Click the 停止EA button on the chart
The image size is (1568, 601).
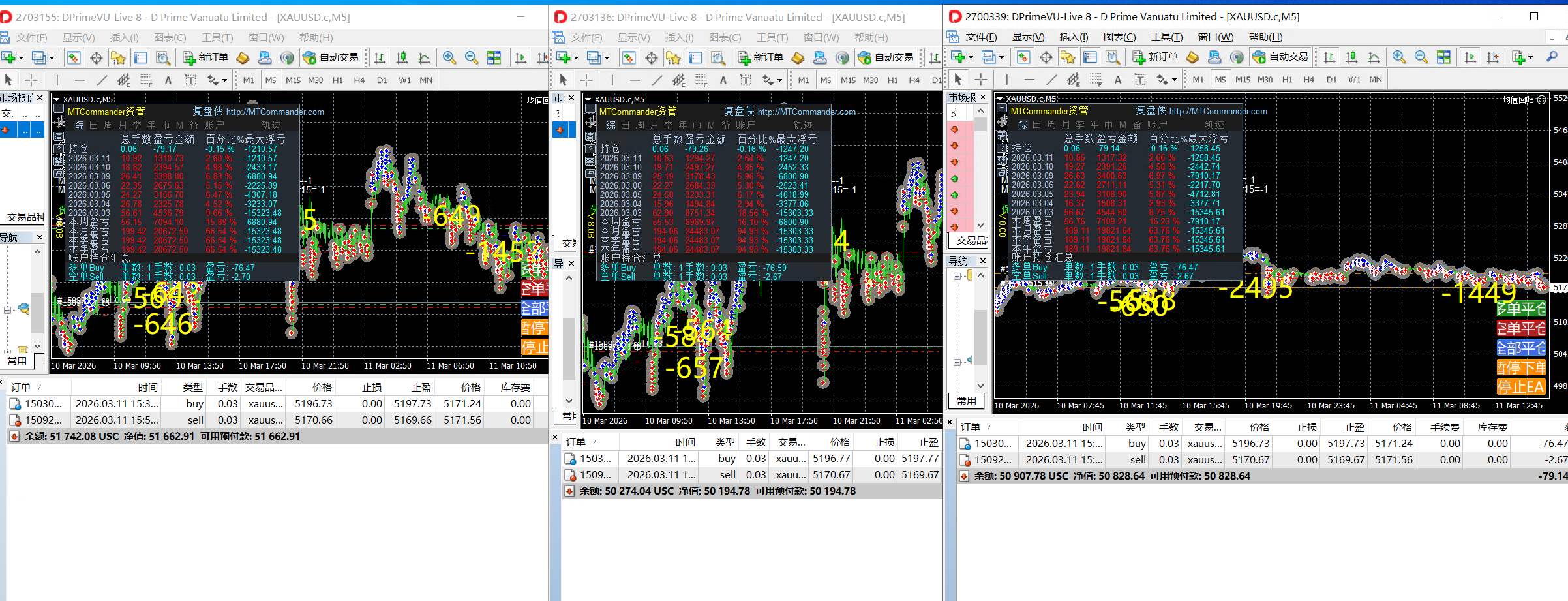tap(1521, 387)
